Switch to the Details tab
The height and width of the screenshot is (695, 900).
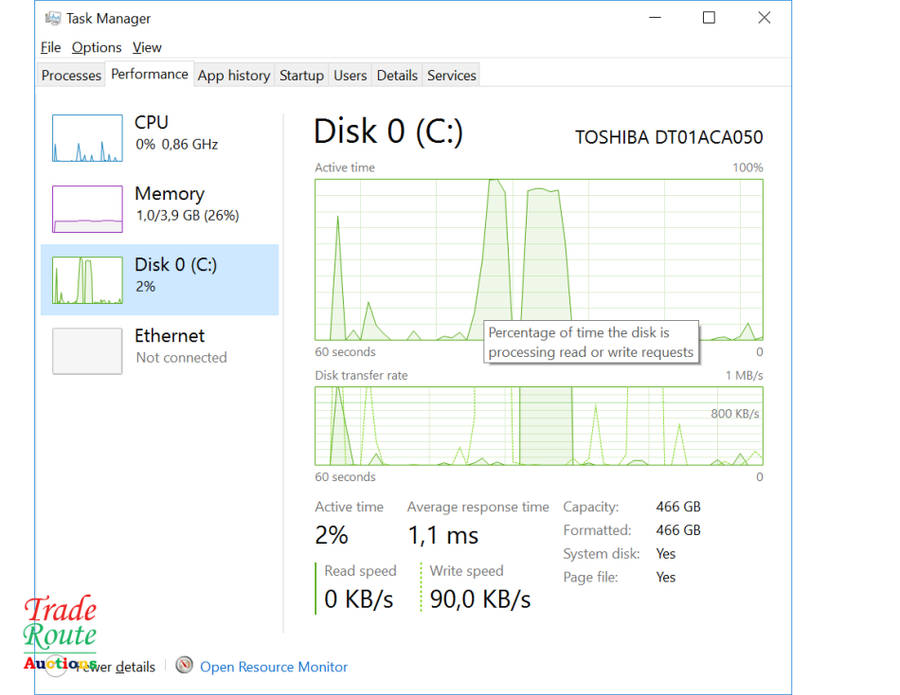[x=397, y=75]
